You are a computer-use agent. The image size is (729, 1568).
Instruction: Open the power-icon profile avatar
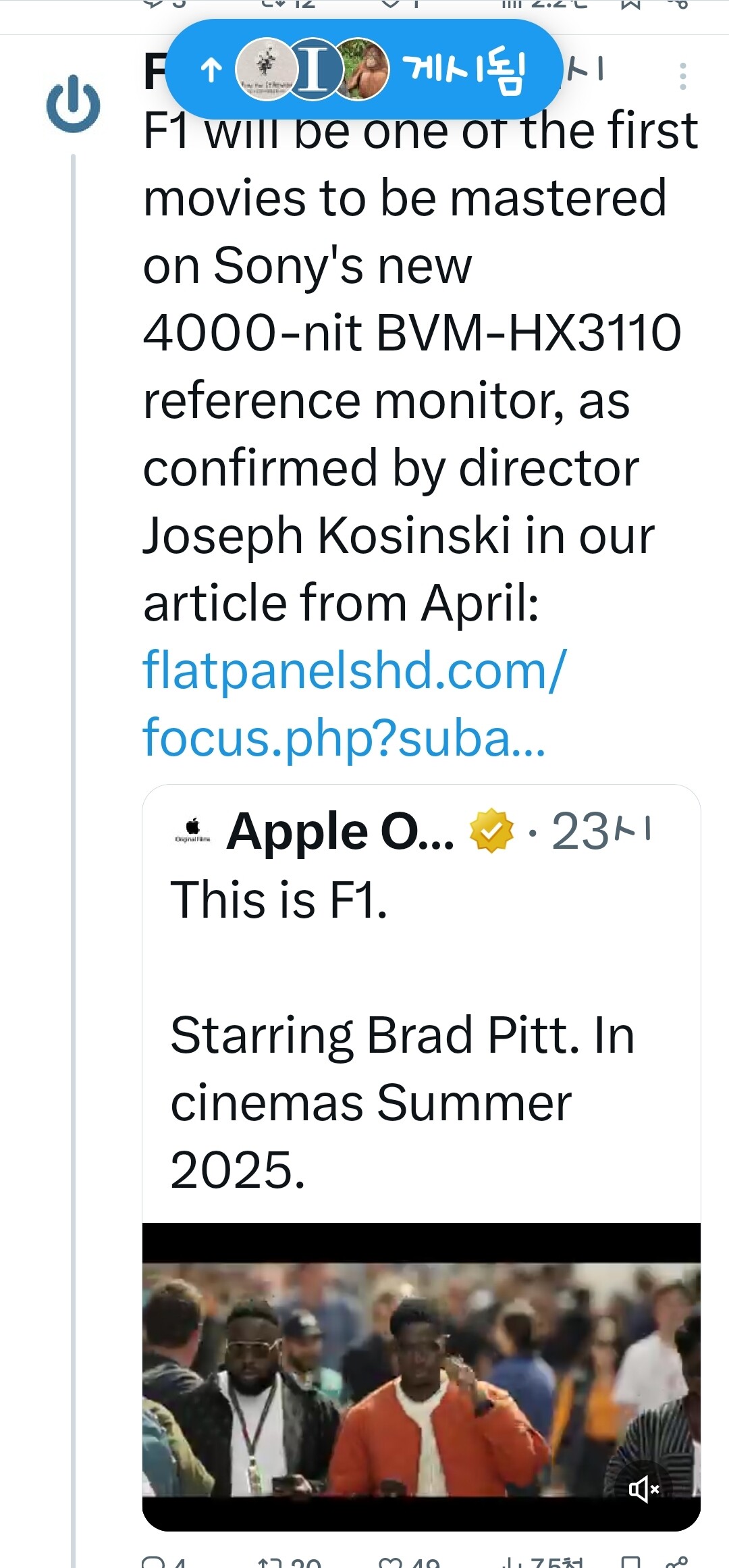point(73,104)
